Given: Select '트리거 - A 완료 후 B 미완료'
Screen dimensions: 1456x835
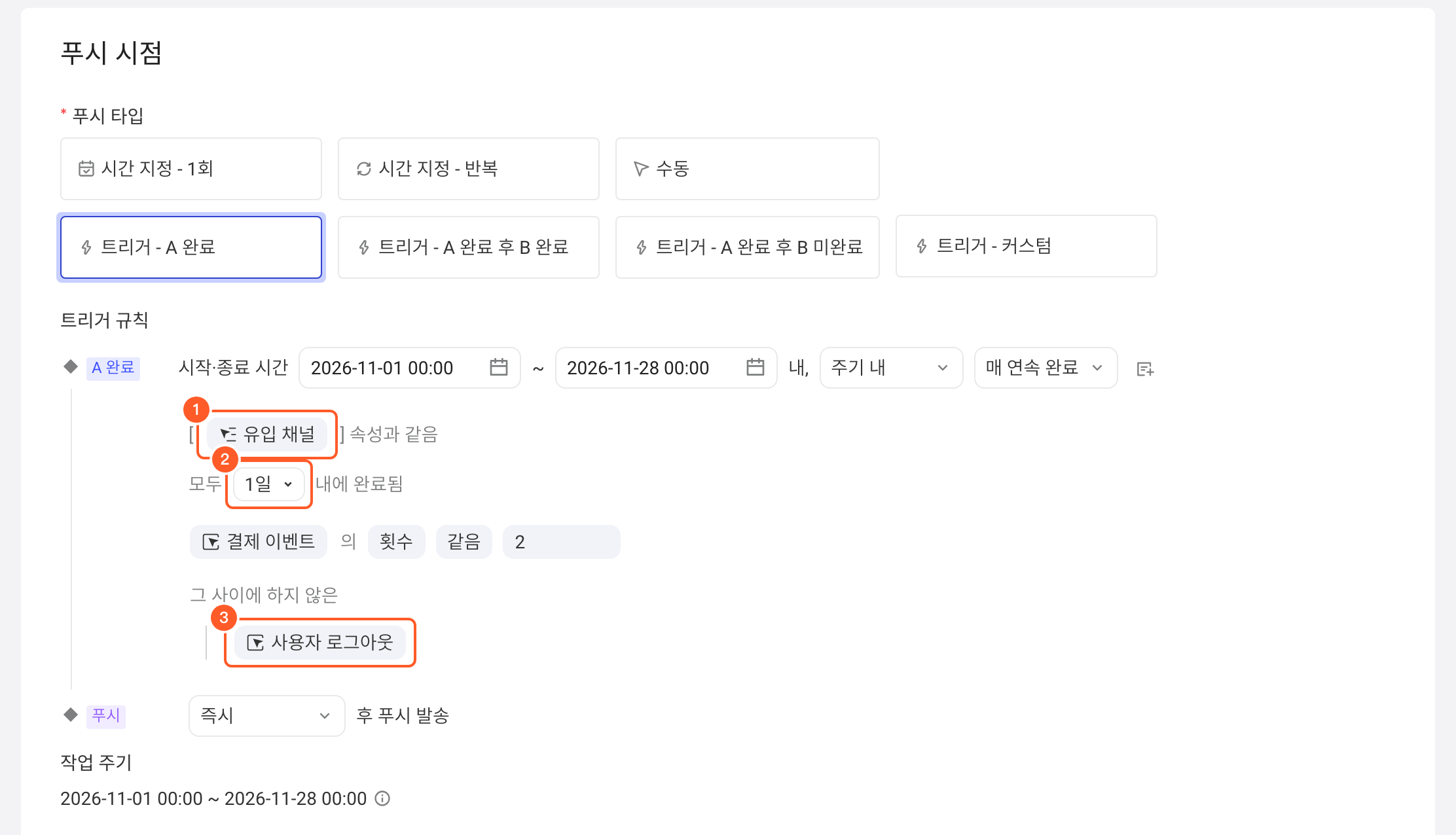Looking at the screenshot, I should click(747, 247).
